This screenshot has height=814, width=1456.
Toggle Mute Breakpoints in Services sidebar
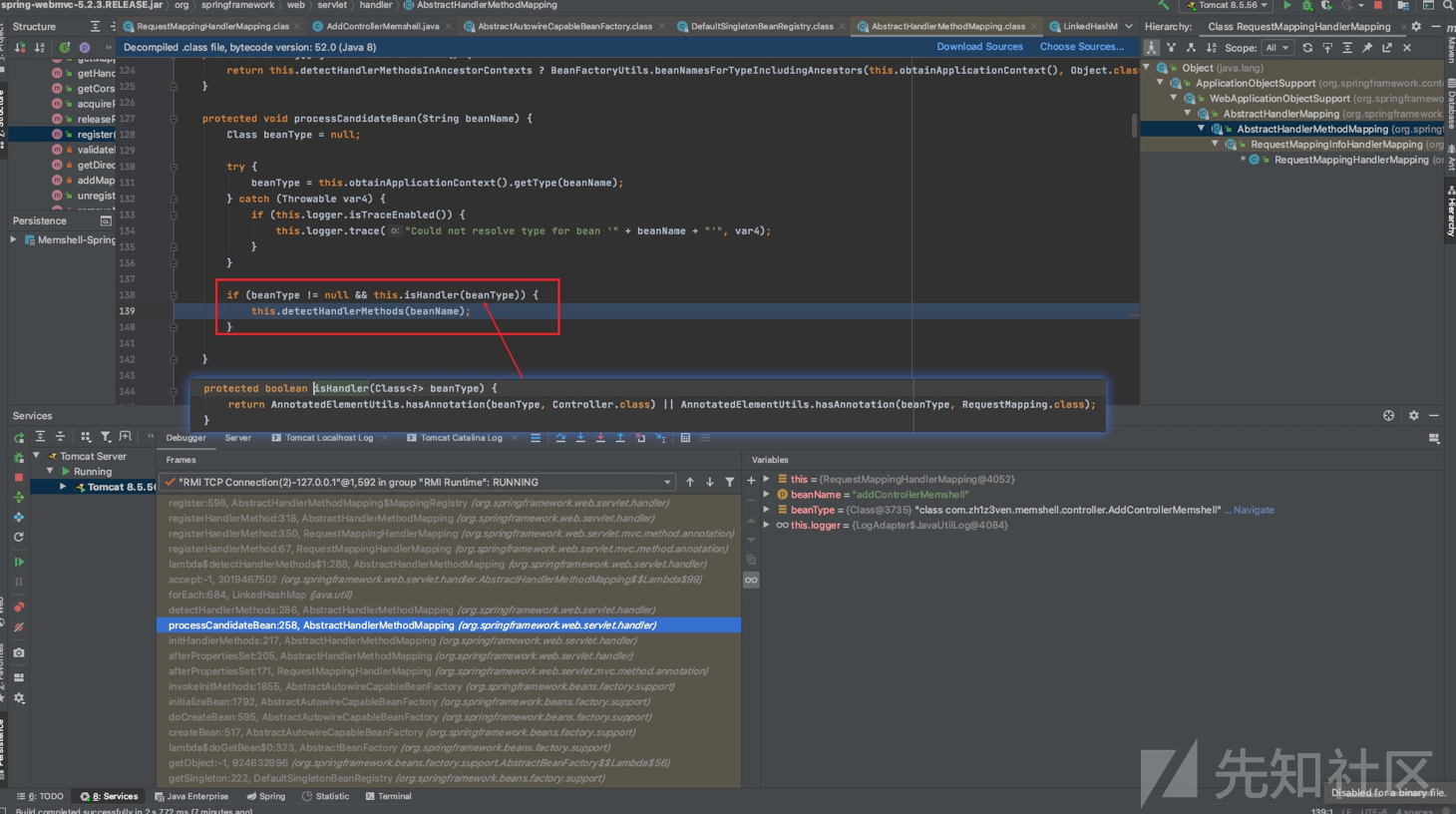click(x=19, y=627)
